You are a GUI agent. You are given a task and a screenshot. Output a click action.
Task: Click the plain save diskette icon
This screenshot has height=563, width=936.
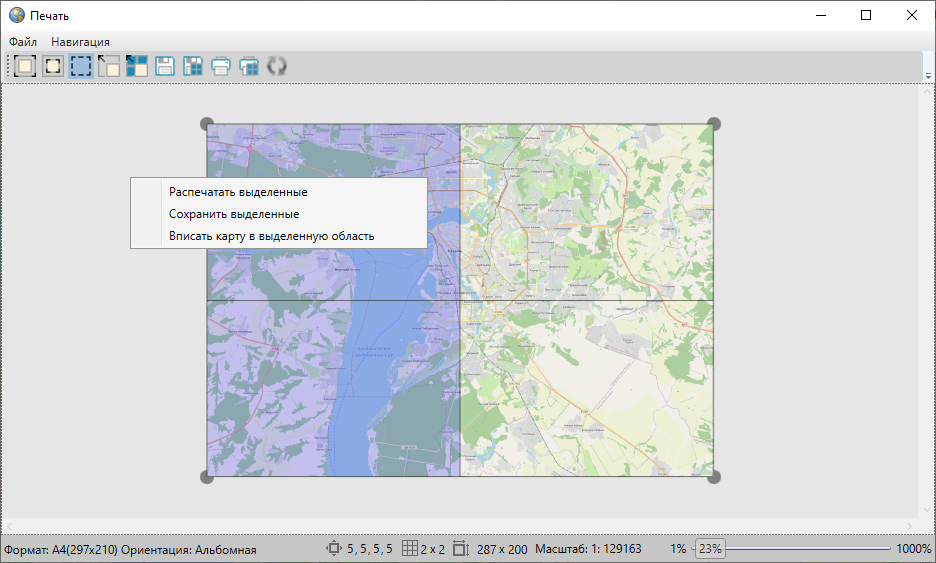pyautogui.click(x=165, y=66)
